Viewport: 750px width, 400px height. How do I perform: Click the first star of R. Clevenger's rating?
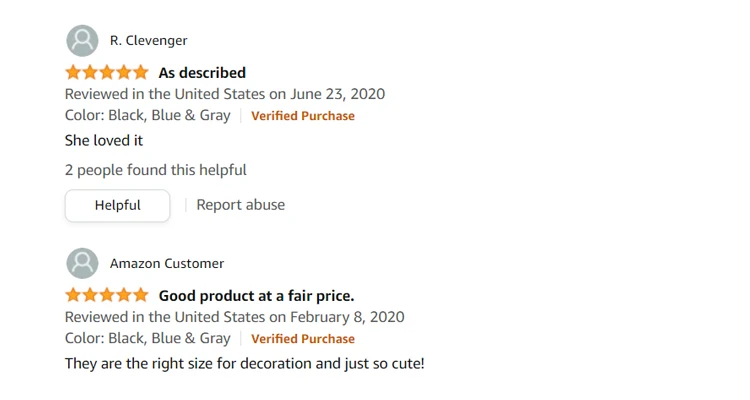tap(74, 73)
